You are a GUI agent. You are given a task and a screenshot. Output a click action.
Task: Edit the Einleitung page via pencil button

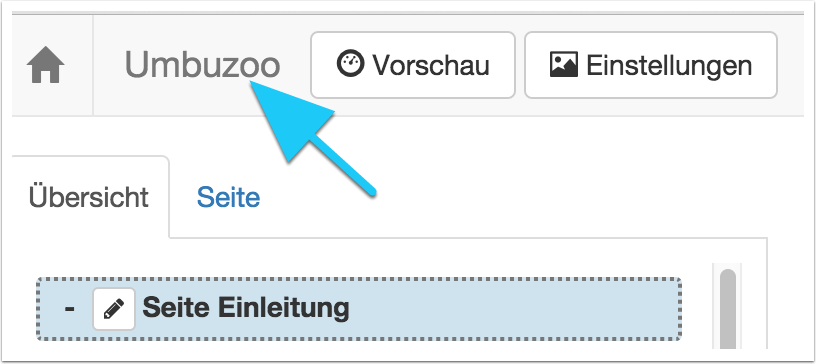point(114,309)
